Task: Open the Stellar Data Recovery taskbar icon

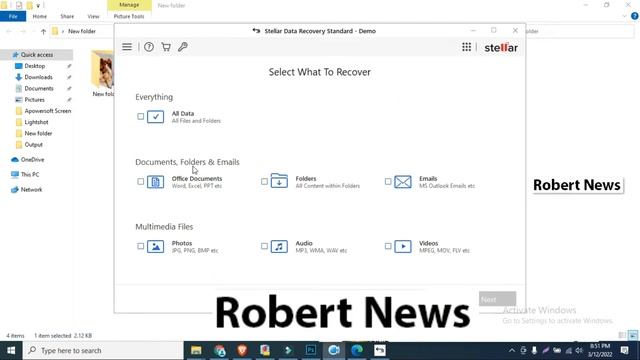Action: coord(380,351)
